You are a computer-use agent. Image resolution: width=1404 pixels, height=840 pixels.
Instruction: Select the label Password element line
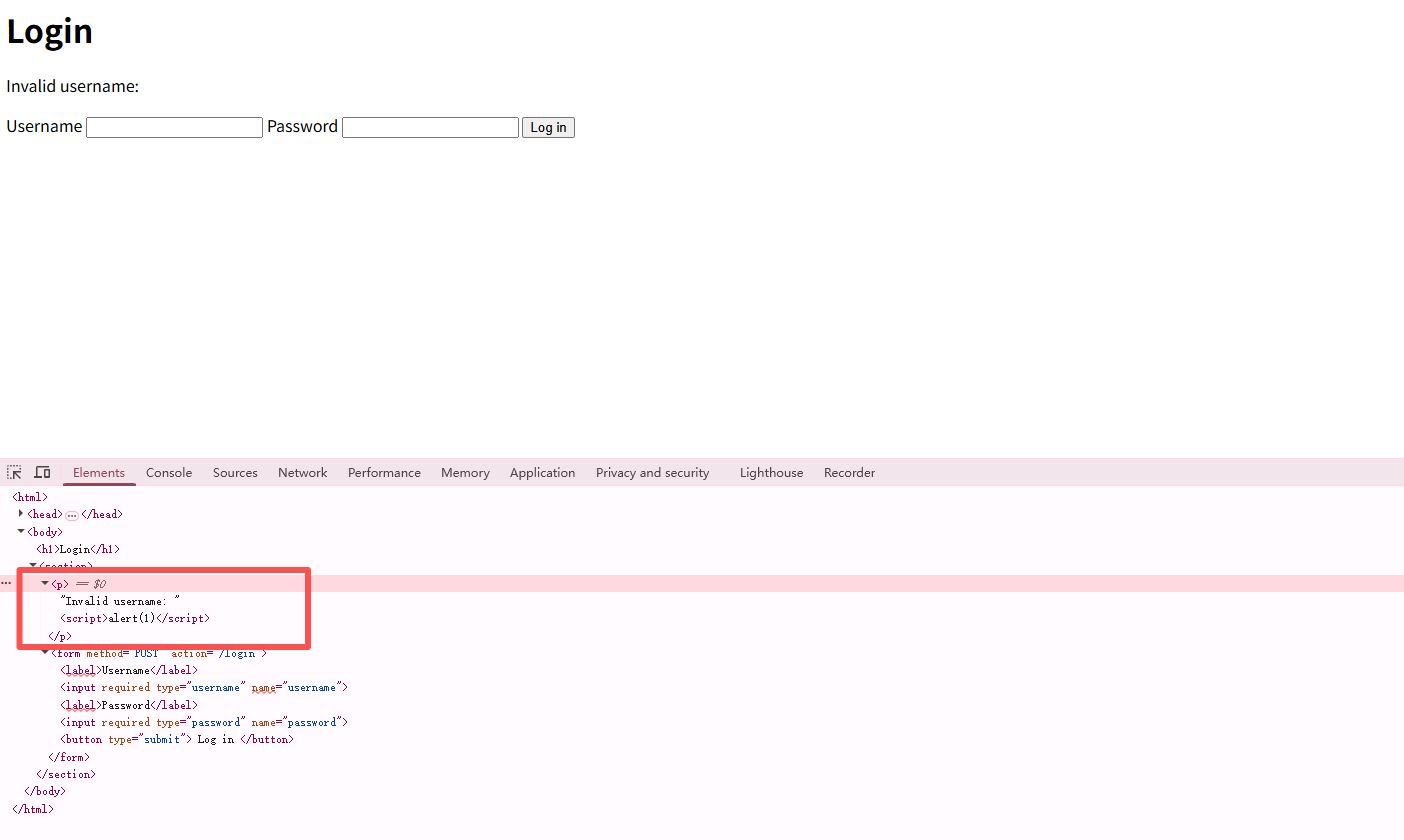129,705
